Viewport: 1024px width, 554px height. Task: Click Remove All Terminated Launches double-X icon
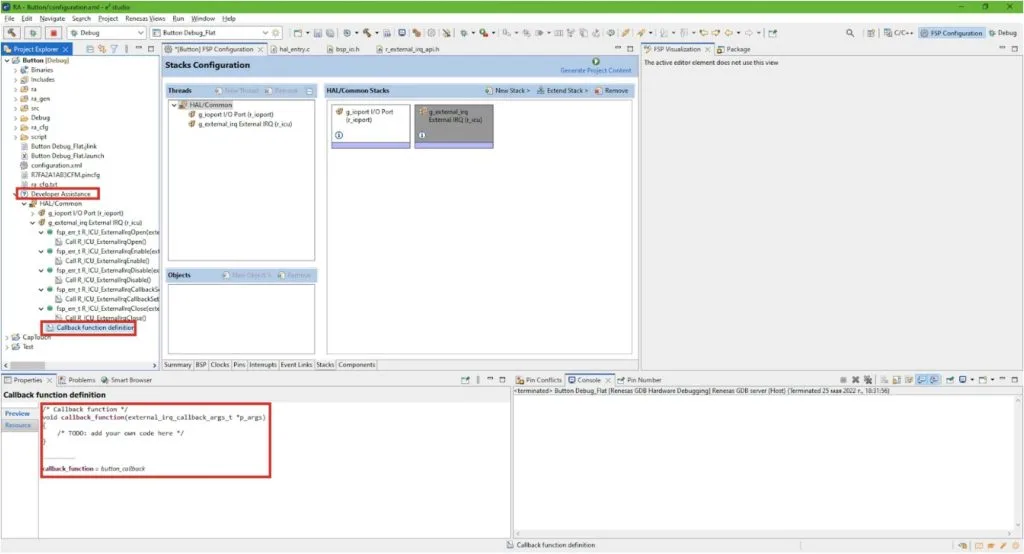[x=868, y=380]
